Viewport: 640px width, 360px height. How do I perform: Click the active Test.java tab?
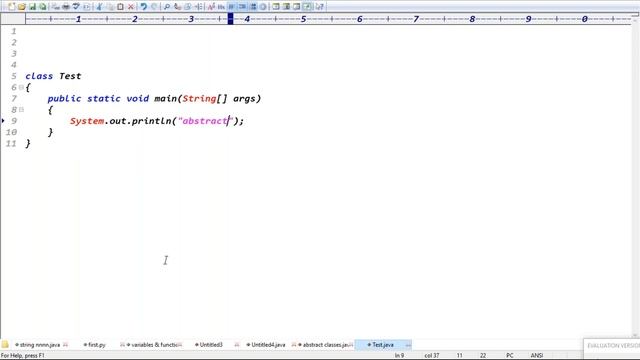pos(382,345)
